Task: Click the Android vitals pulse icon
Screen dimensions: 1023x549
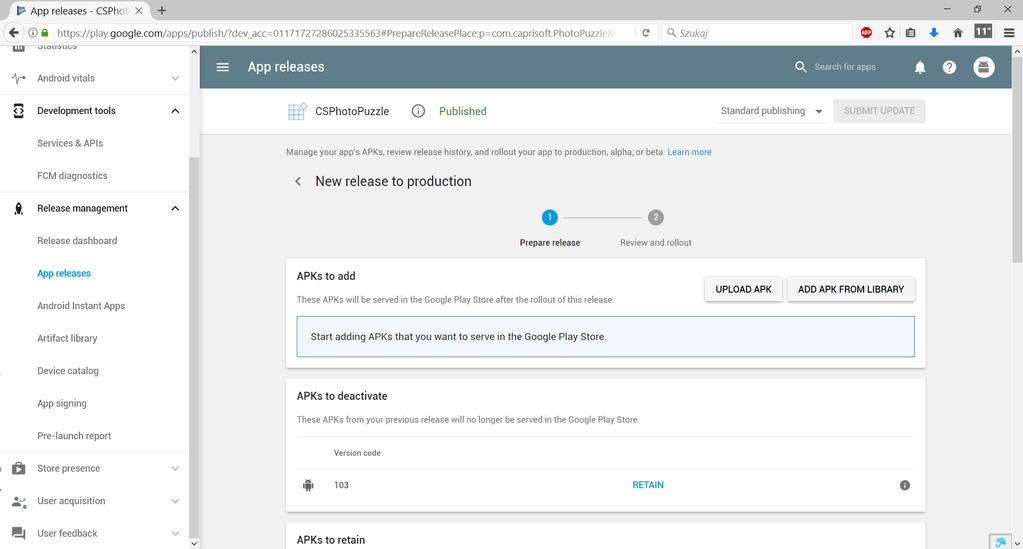Action: [x=18, y=78]
